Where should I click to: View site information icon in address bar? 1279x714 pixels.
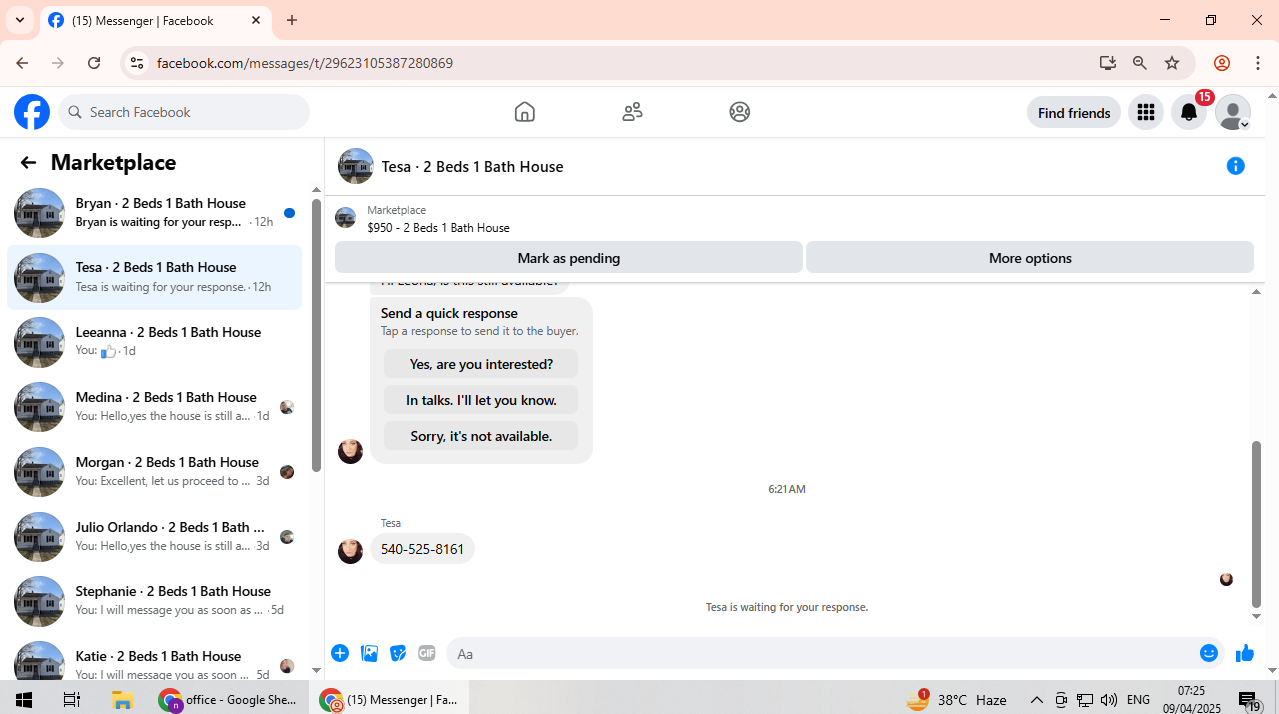tap(137, 63)
